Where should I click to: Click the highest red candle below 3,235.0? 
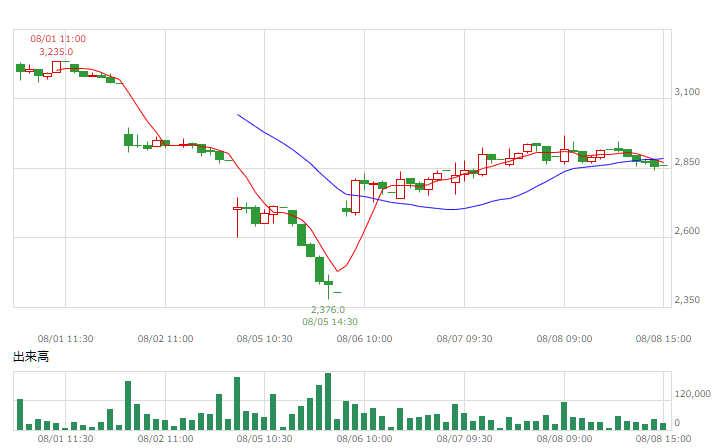(x=56, y=67)
